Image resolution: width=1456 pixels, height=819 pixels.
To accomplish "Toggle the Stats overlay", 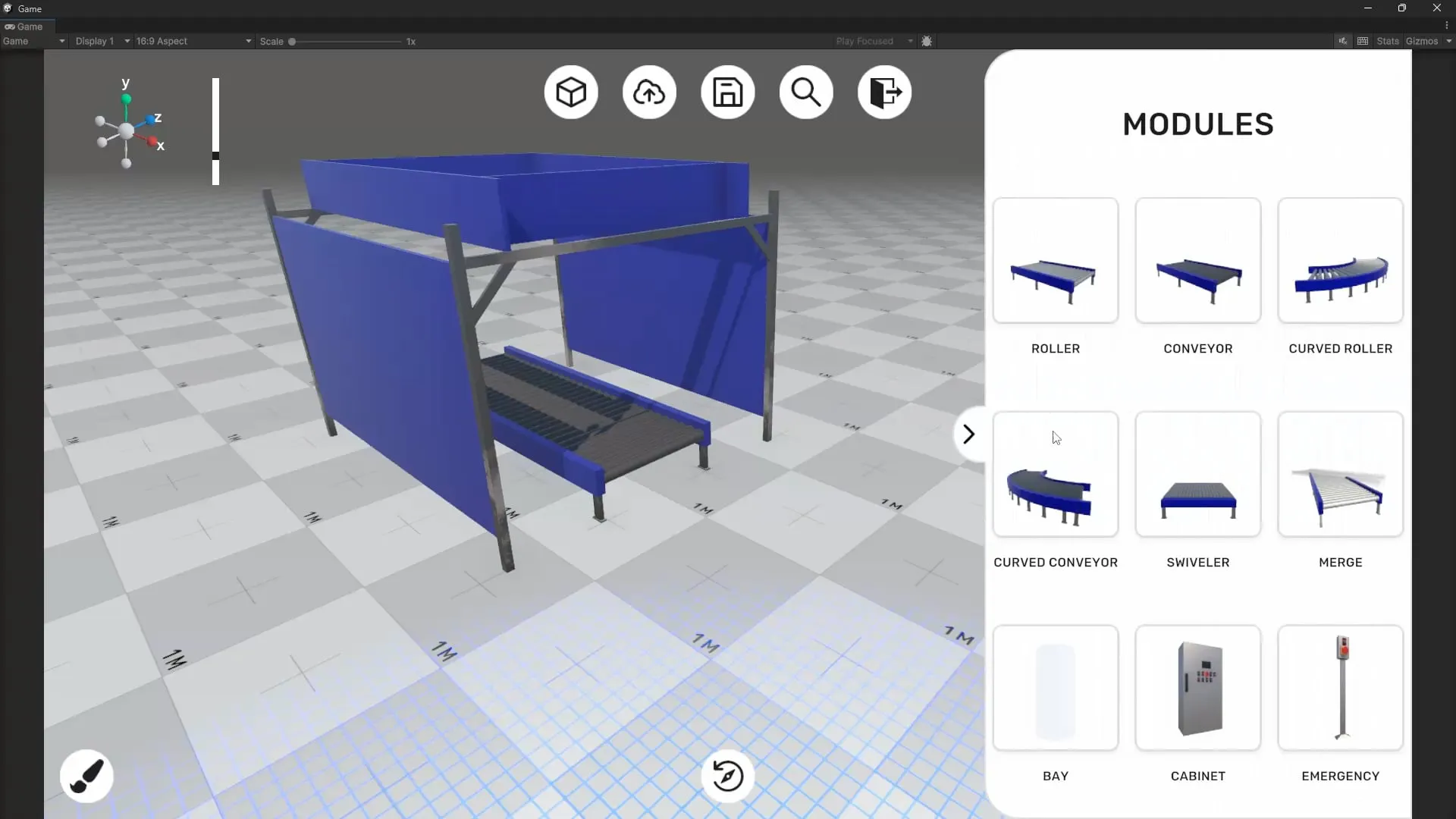I will pyautogui.click(x=1387, y=41).
